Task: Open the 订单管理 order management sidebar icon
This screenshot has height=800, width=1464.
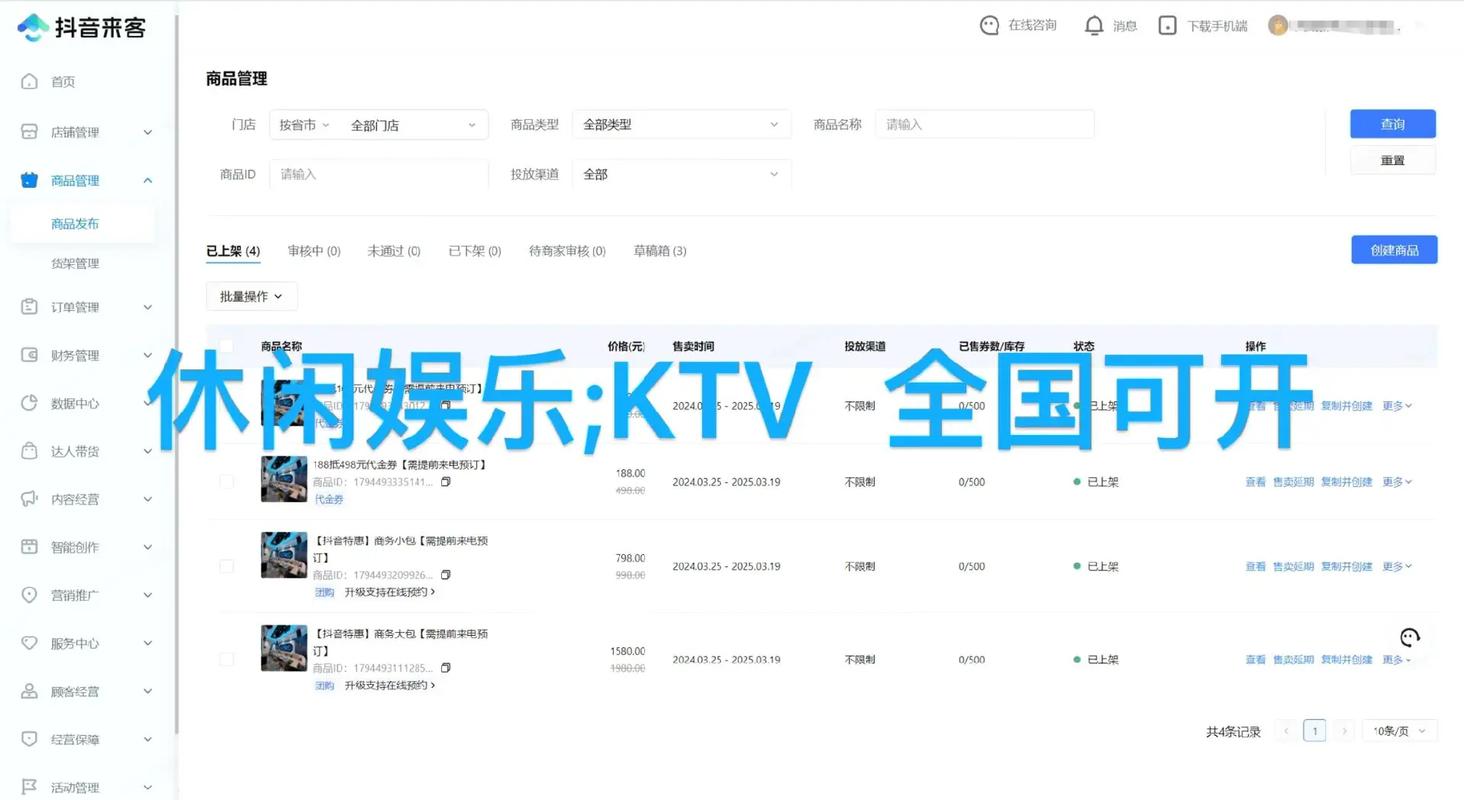Action: tap(30, 307)
